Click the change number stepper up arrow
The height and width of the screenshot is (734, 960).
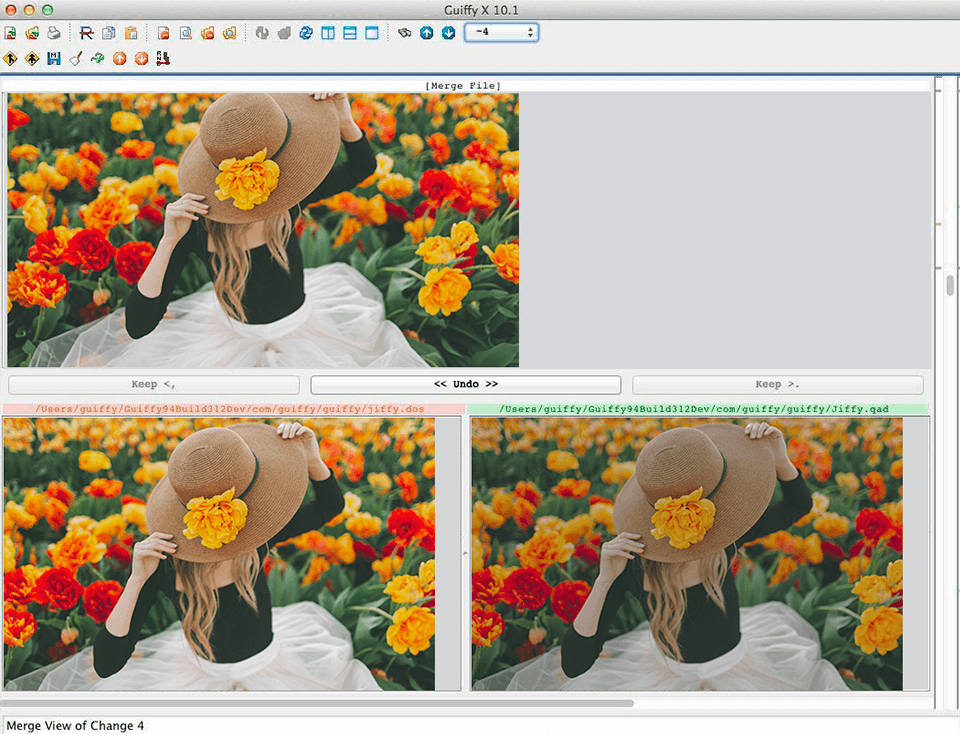(530, 28)
